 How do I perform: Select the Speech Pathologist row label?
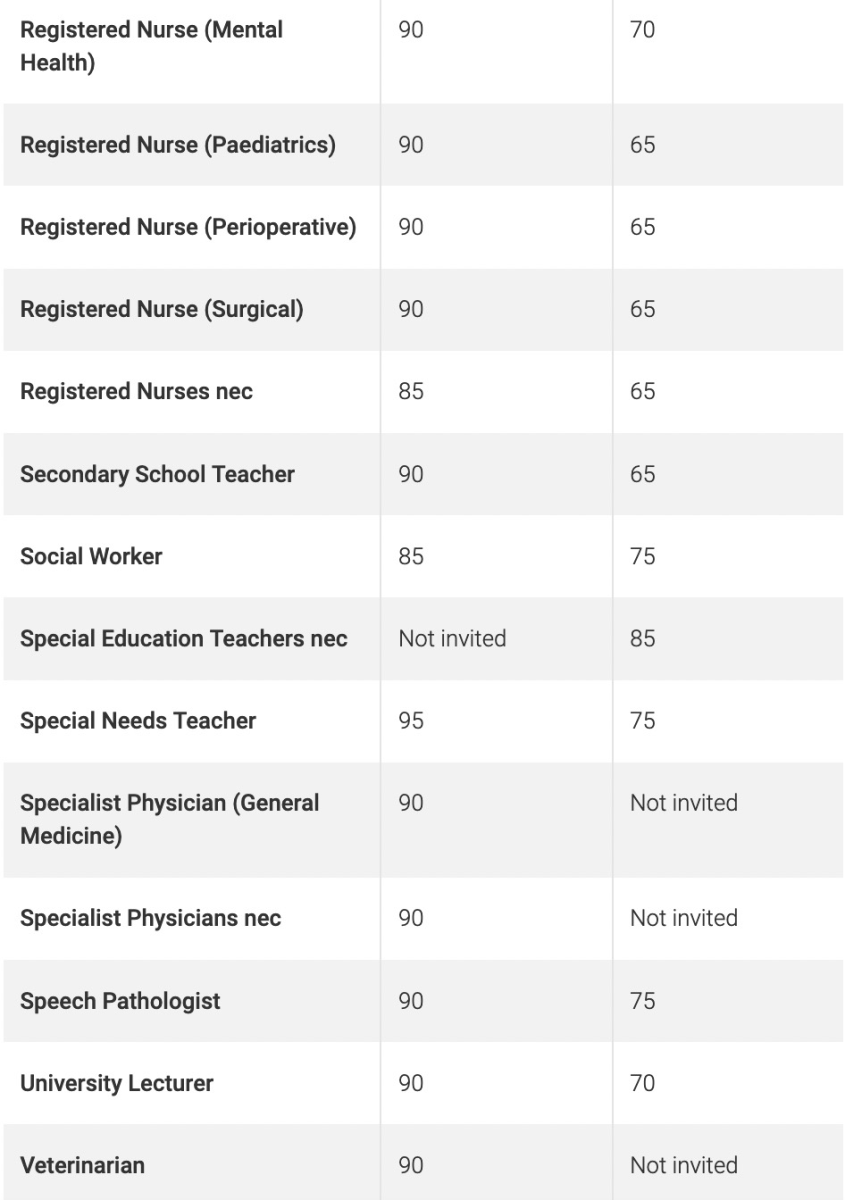(x=120, y=1001)
